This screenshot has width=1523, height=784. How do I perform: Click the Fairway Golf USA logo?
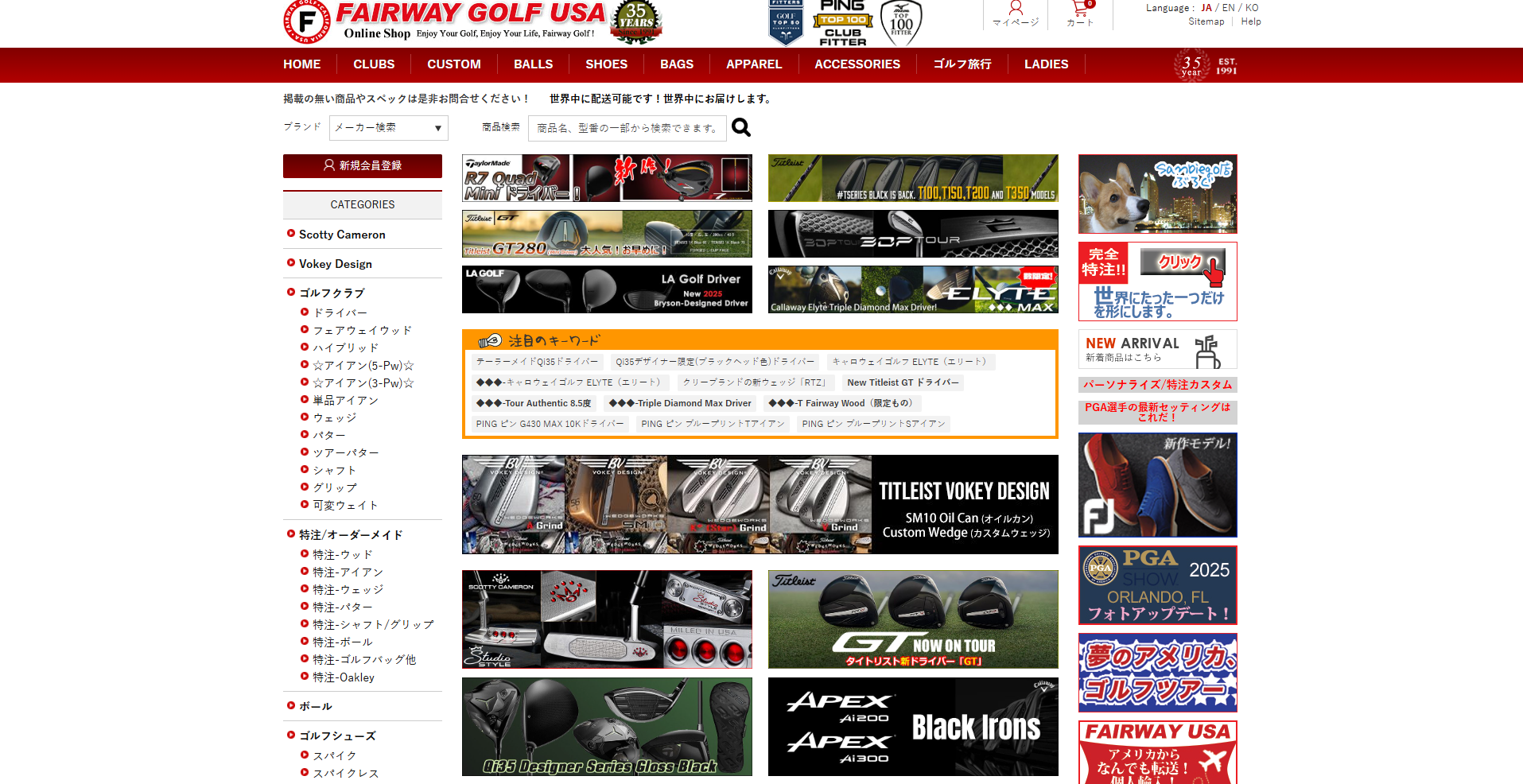tap(444, 21)
